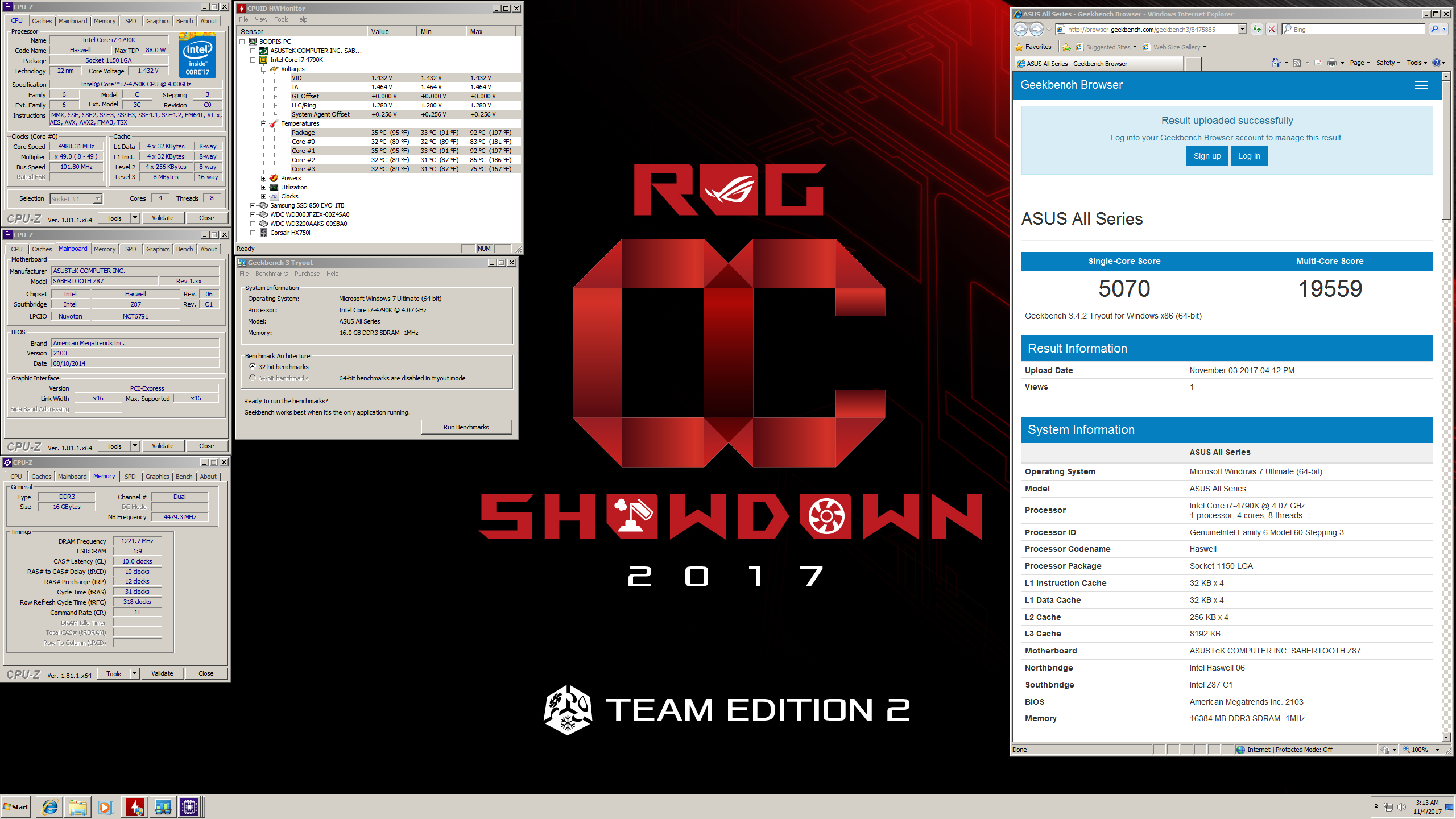Open the Caches tab in top CPU-Z window
This screenshot has width=1456, height=819.
(x=42, y=21)
